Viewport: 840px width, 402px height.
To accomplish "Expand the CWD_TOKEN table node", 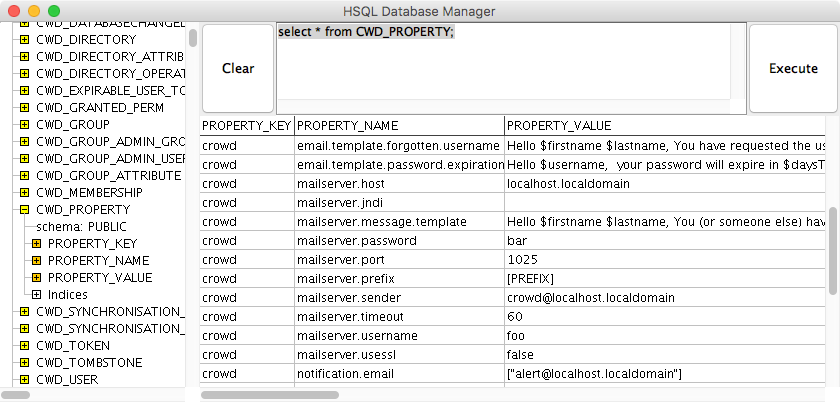I will [24, 346].
